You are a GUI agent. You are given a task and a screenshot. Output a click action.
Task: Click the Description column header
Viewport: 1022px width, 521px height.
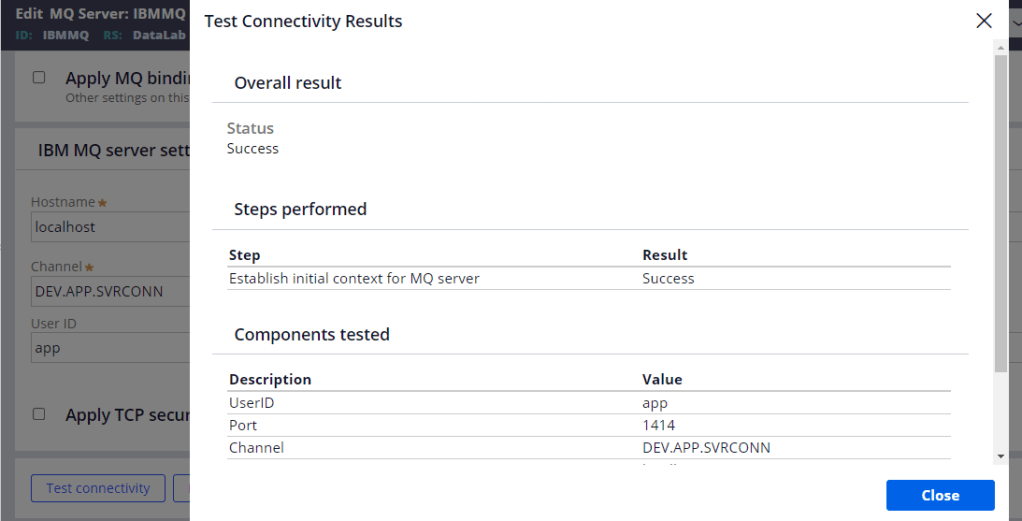tap(270, 379)
